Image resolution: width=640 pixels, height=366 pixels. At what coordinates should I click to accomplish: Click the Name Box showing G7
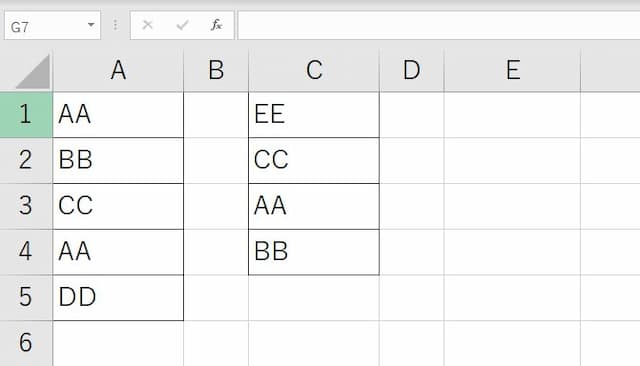[x=52, y=25]
